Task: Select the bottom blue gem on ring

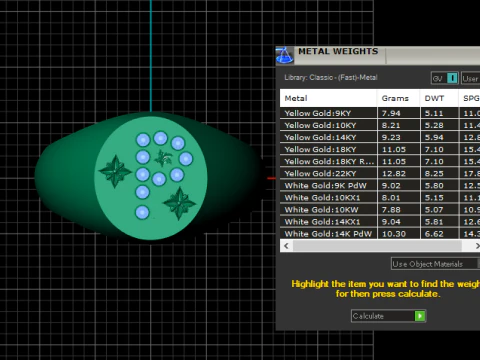Action: click(x=142, y=212)
